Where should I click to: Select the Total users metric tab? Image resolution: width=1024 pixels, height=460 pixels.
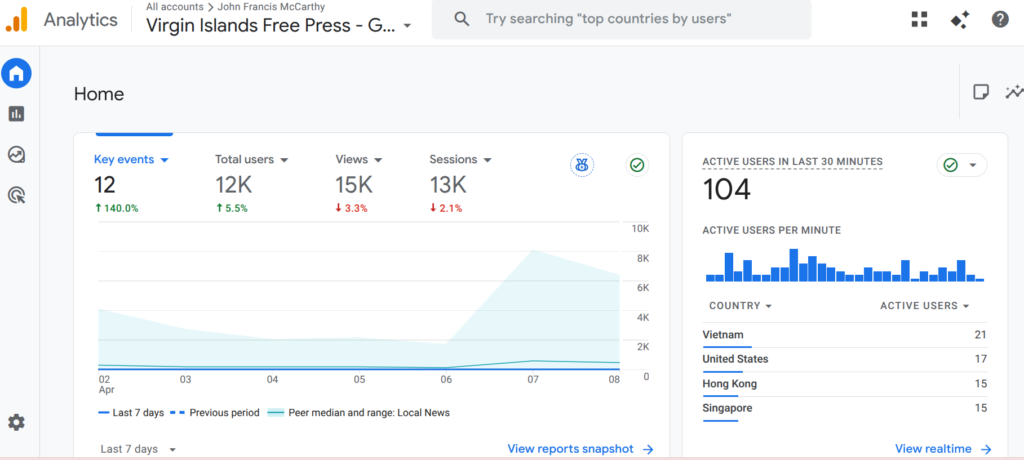[251, 160]
